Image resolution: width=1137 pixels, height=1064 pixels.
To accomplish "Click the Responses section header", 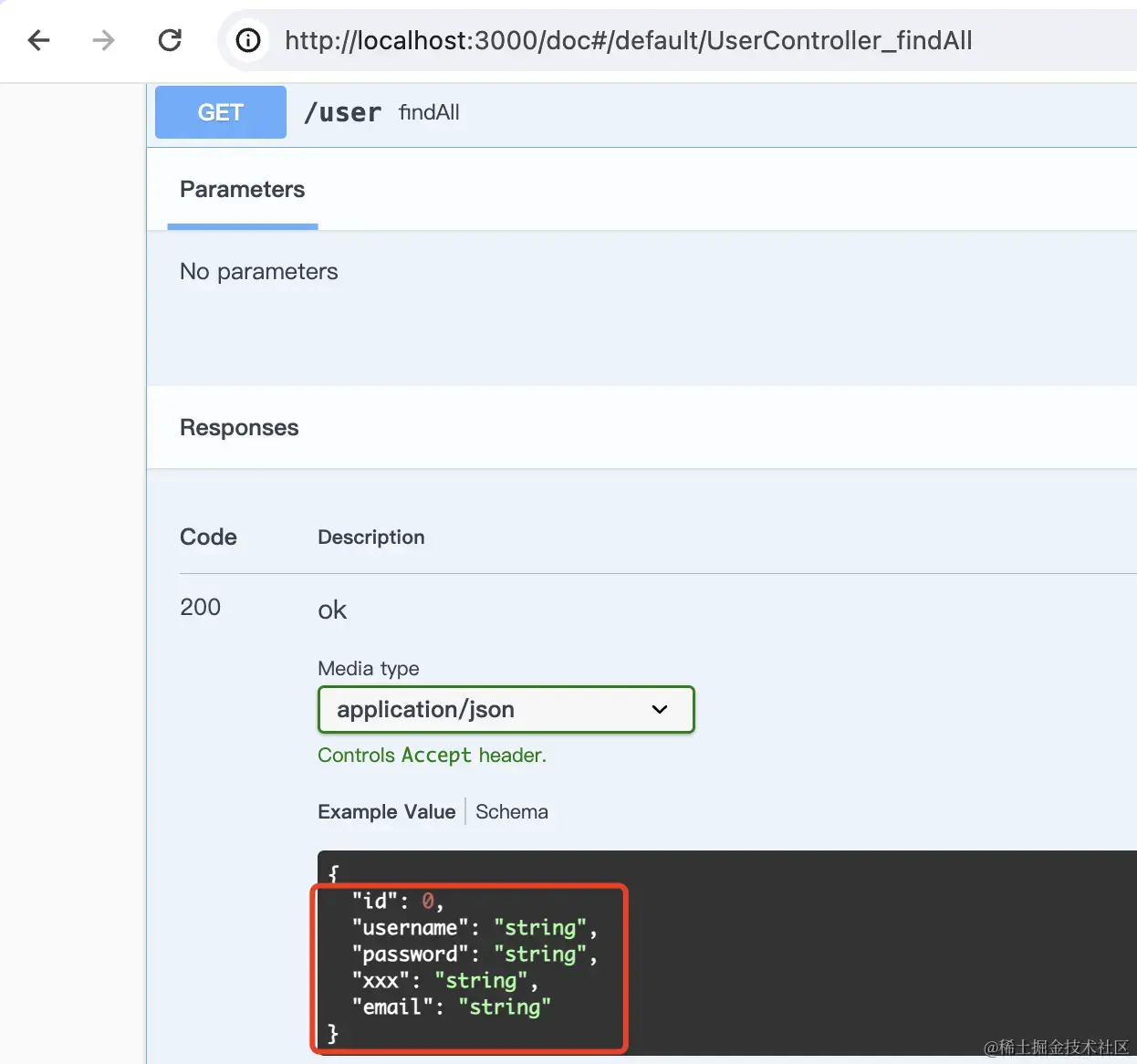I will click(239, 427).
